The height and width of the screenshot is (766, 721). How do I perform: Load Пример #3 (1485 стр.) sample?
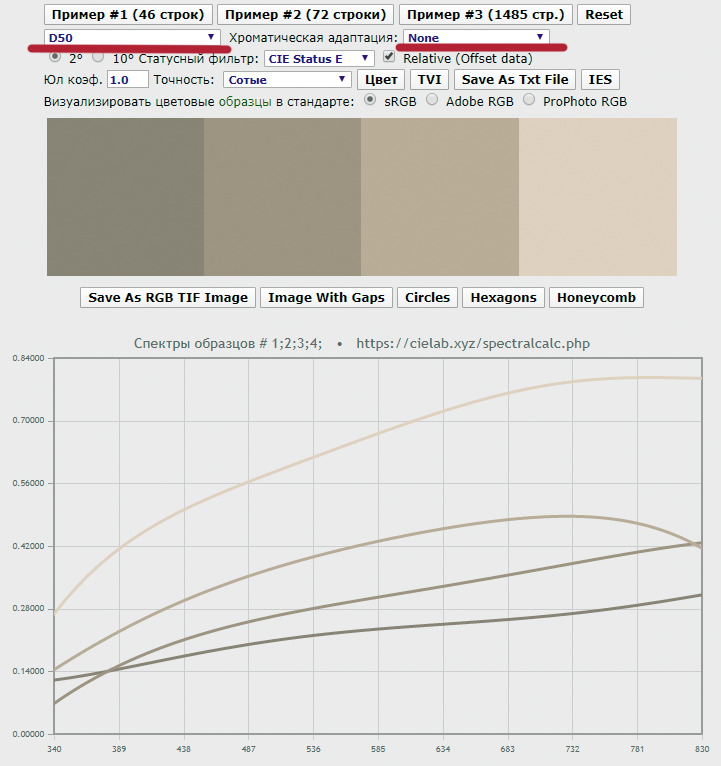(x=487, y=15)
